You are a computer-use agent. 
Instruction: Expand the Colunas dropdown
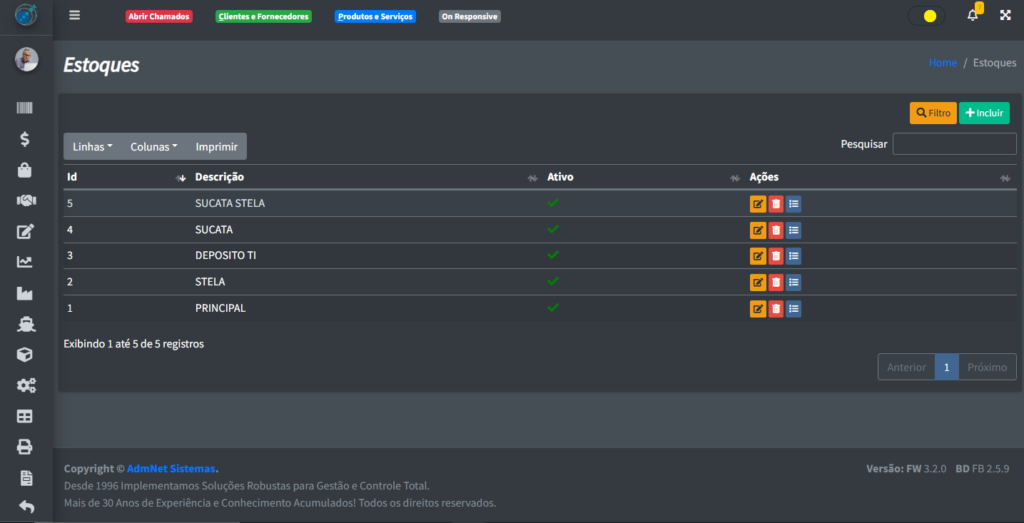pyautogui.click(x=153, y=147)
